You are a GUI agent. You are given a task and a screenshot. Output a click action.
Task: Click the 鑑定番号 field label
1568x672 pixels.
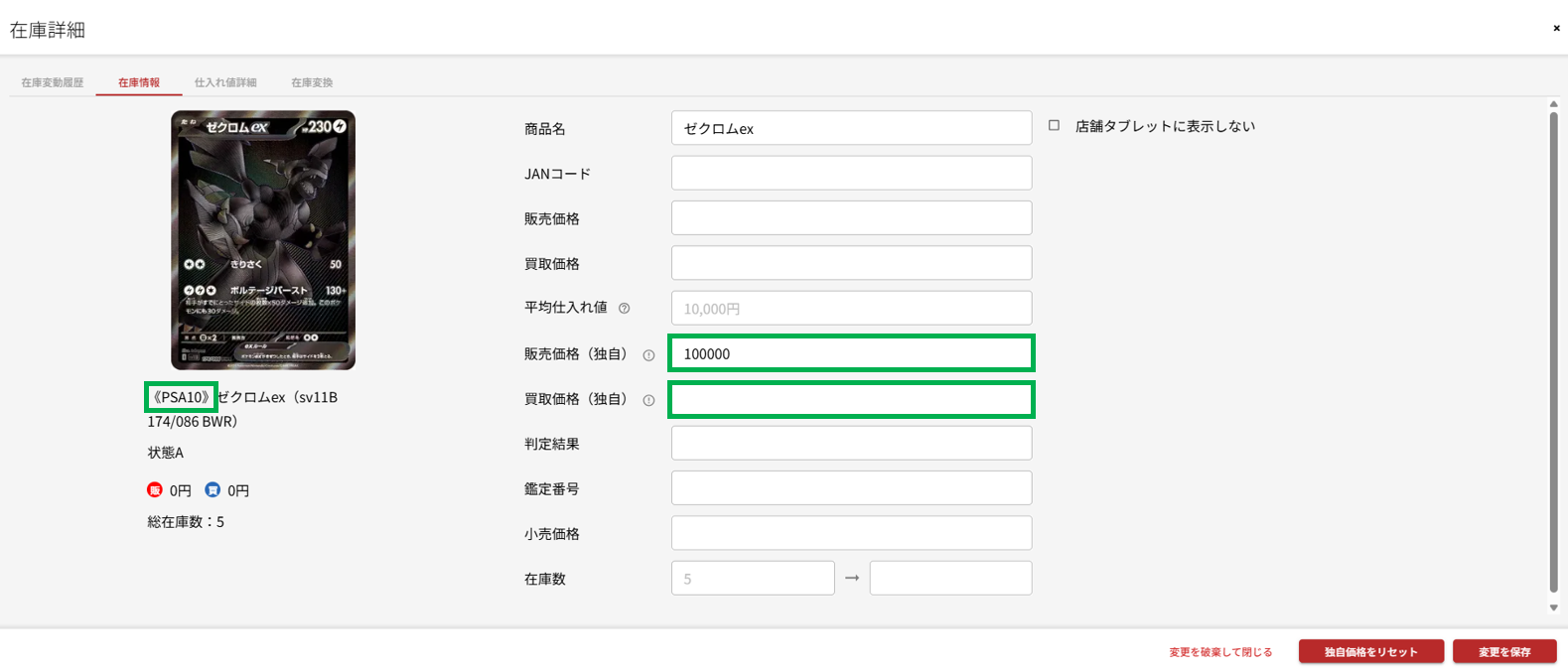tap(552, 489)
